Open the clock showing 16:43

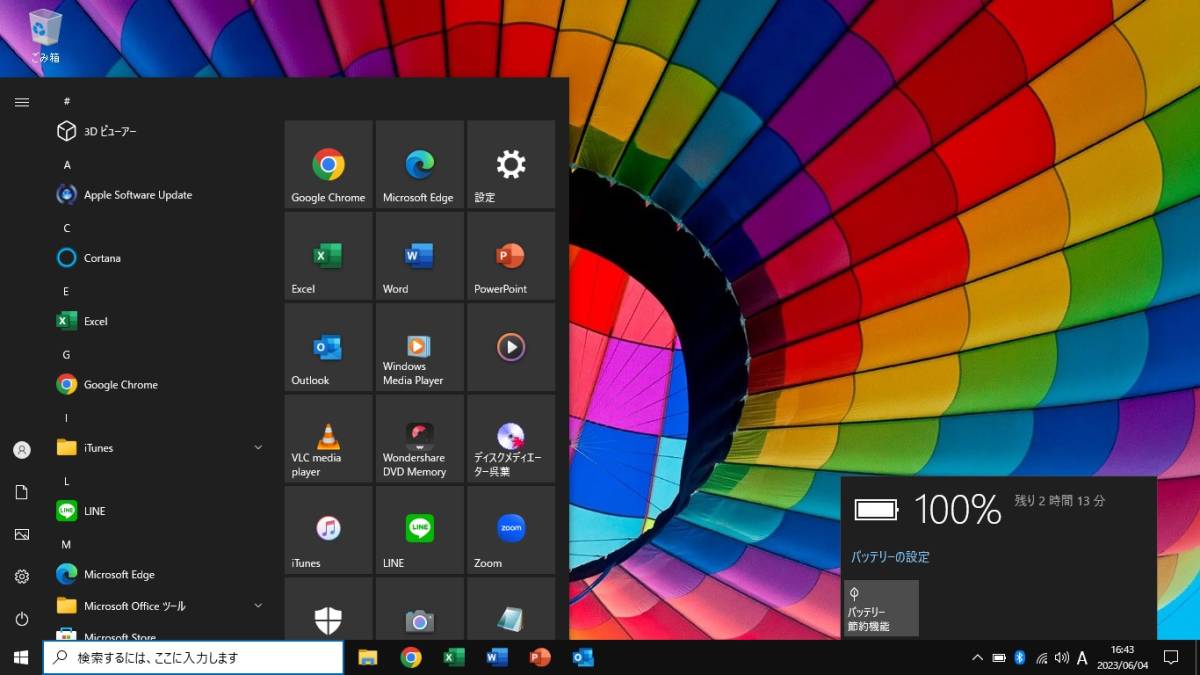(x=1122, y=657)
